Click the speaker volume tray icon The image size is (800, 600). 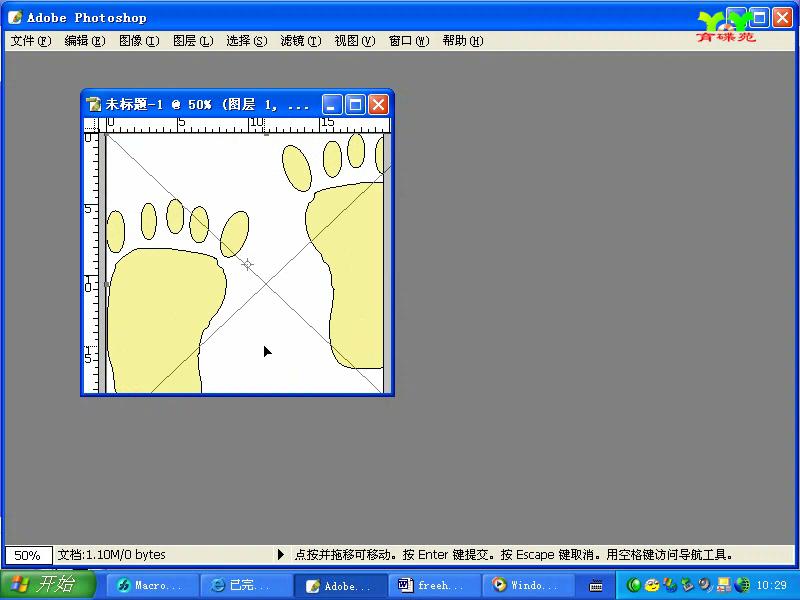pyautogui.click(x=705, y=585)
